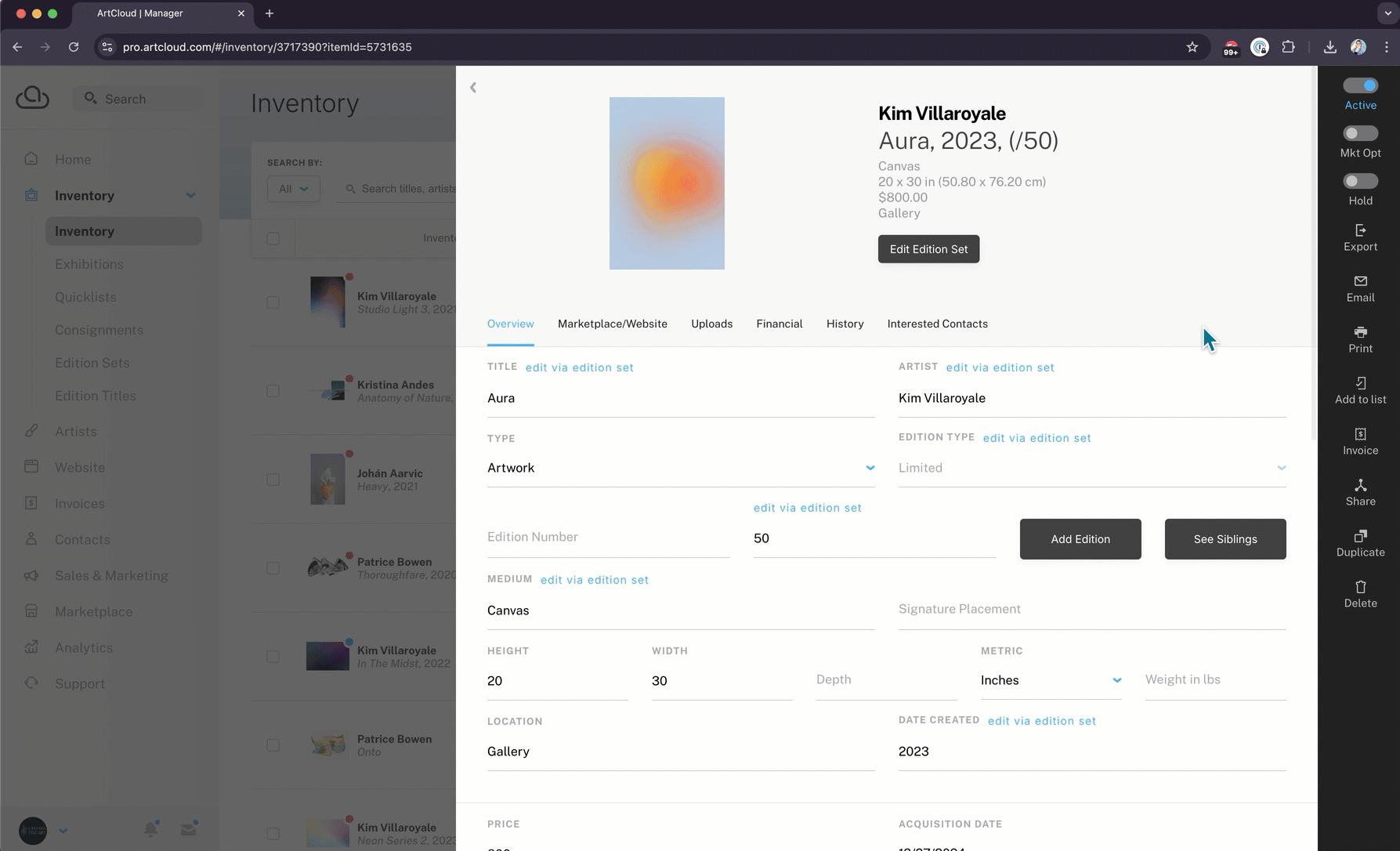Screen dimensions: 1400x851
Task: Switch to the Marketplace/Website tab
Action: (613, 324)
